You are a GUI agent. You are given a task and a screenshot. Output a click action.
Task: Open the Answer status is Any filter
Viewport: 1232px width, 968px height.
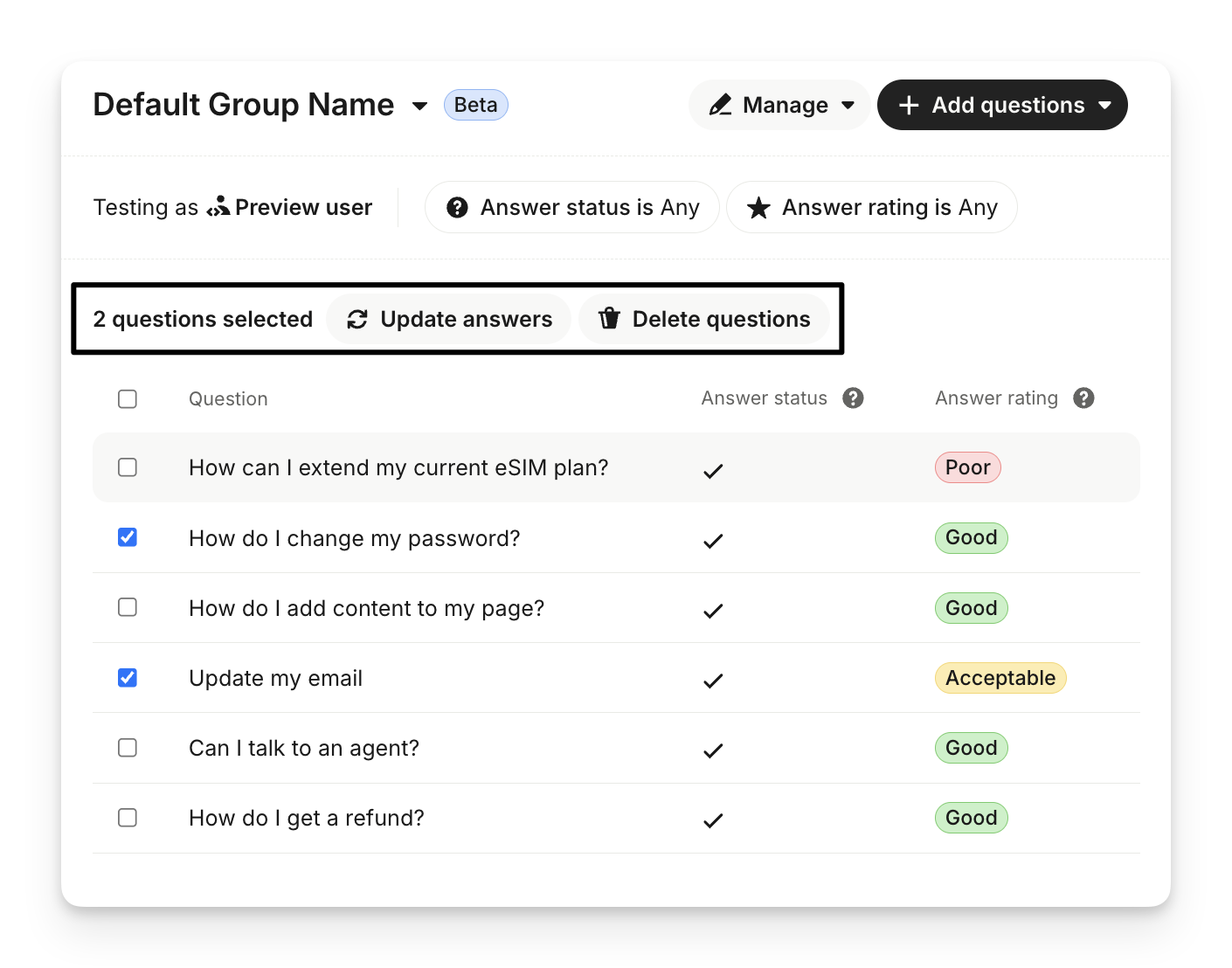coord(572,208)
